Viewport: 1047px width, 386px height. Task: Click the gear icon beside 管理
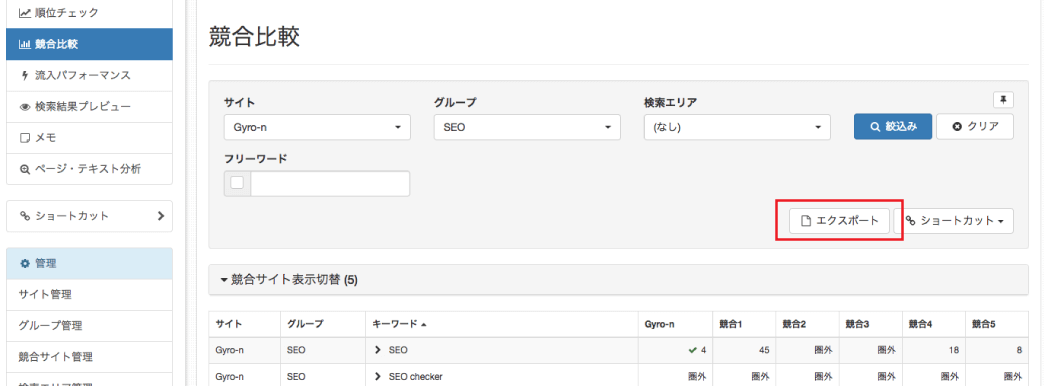[x=25, y=263]
